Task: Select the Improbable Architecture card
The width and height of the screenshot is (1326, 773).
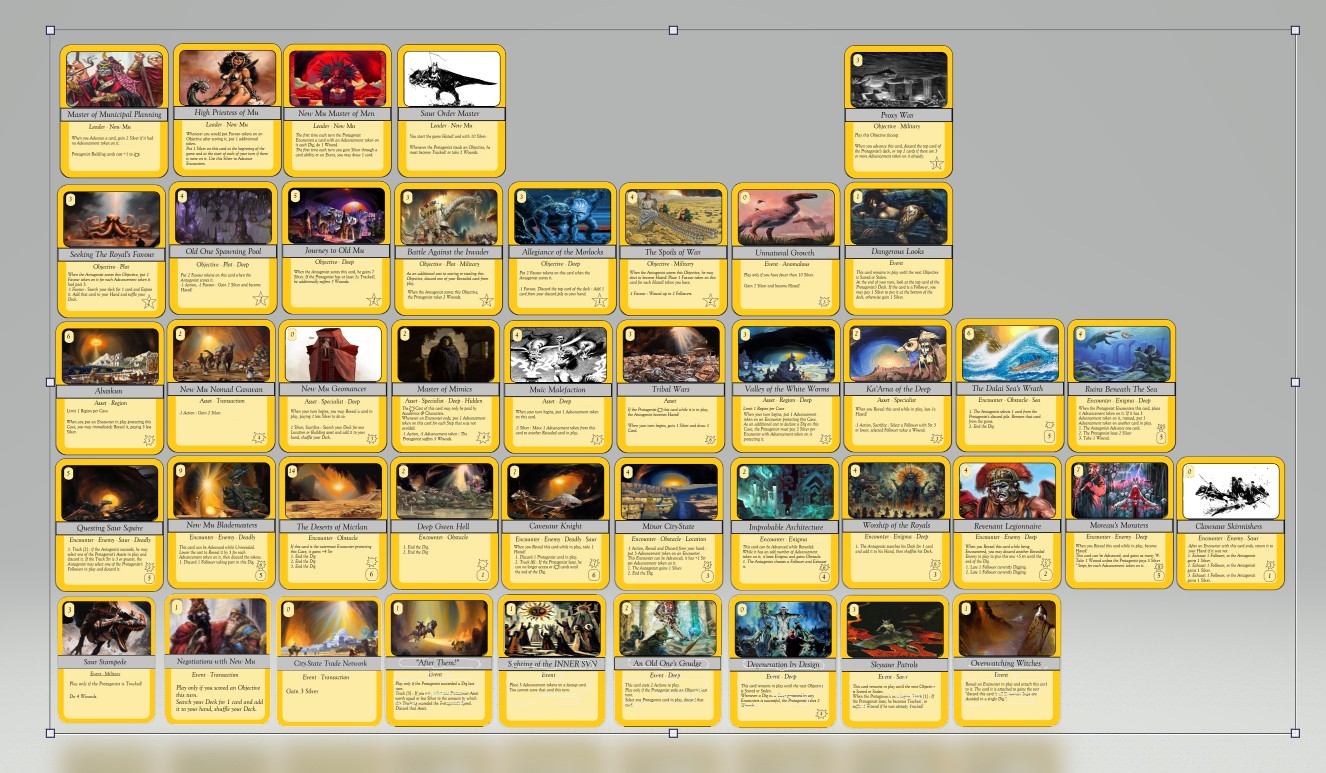Action: pos(786,526)
